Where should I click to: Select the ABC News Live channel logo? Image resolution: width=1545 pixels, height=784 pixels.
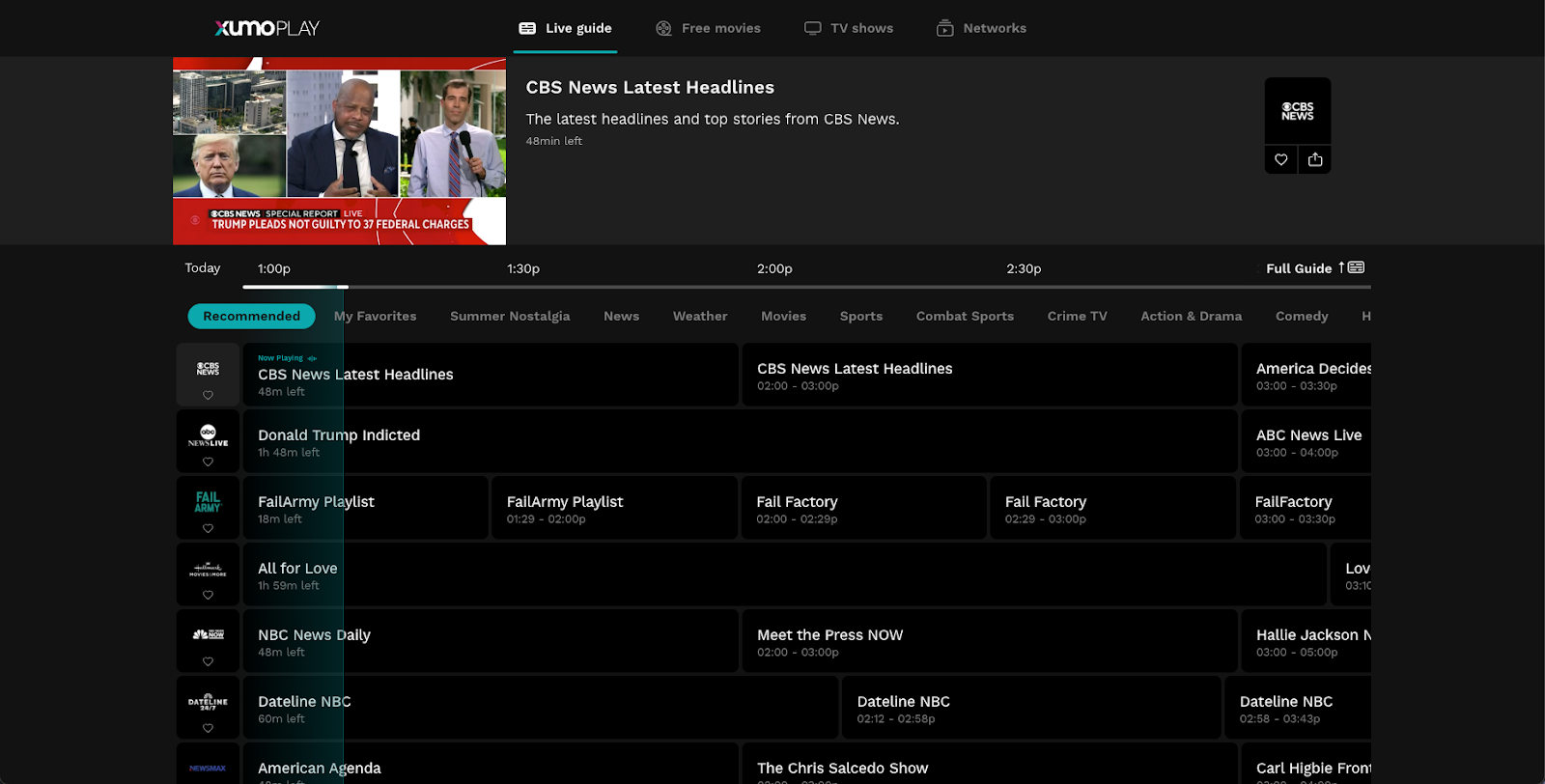click(208, 435)
